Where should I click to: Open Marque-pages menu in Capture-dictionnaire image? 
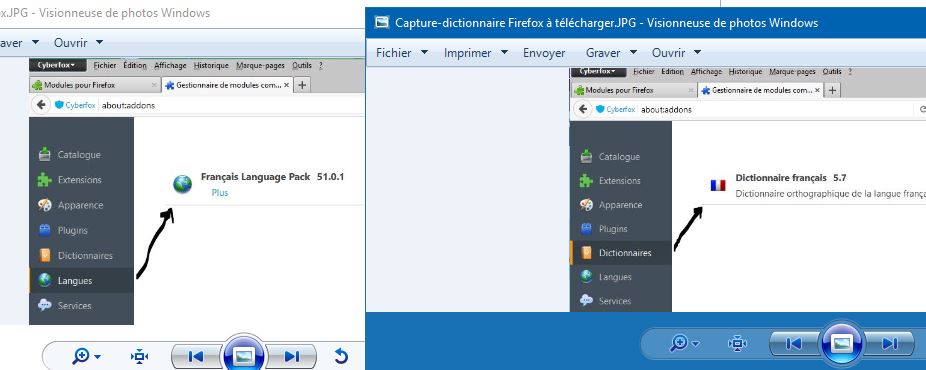(x=793, y=71)
